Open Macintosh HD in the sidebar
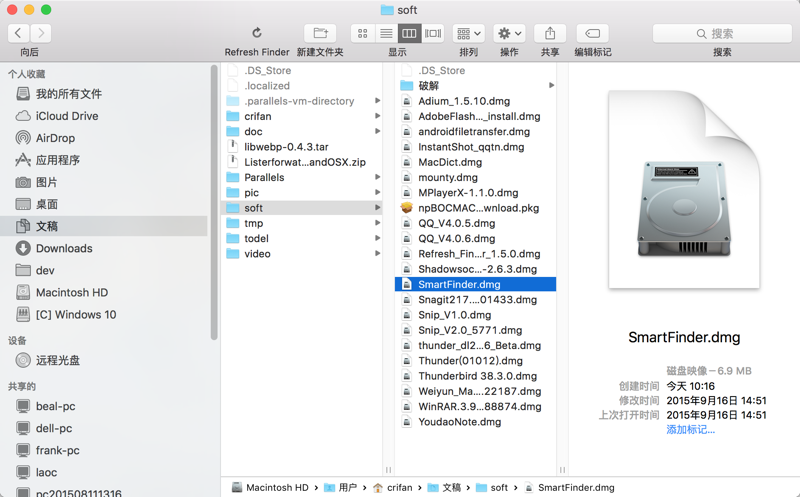Image resolution: width=800 pixels, height=497 pixels. [x=105, y=292]
